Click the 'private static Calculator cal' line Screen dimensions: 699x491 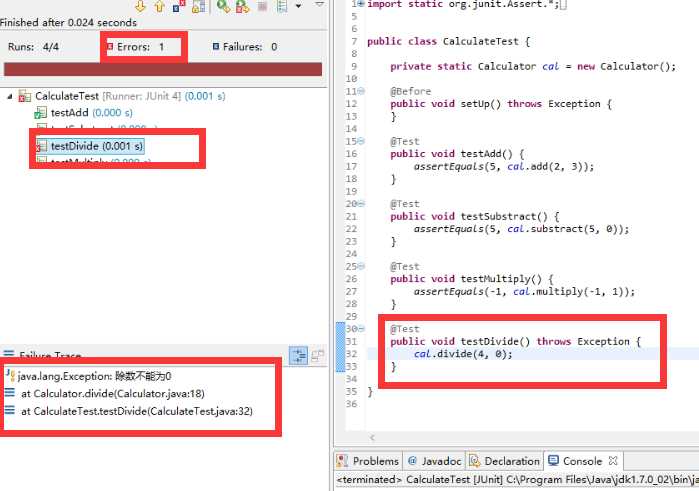(533, 66)
